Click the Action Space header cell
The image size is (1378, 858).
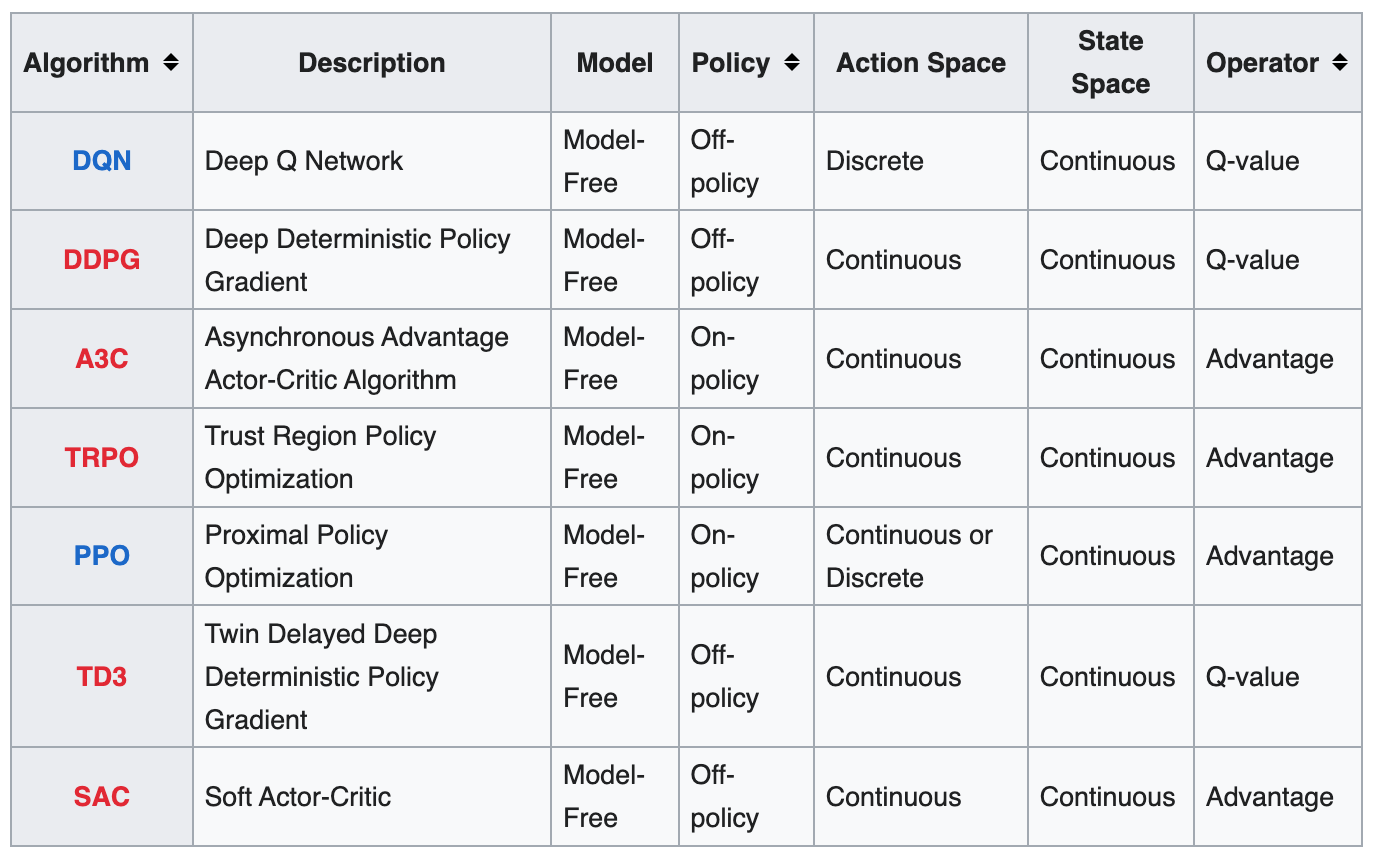coord(921,63)
